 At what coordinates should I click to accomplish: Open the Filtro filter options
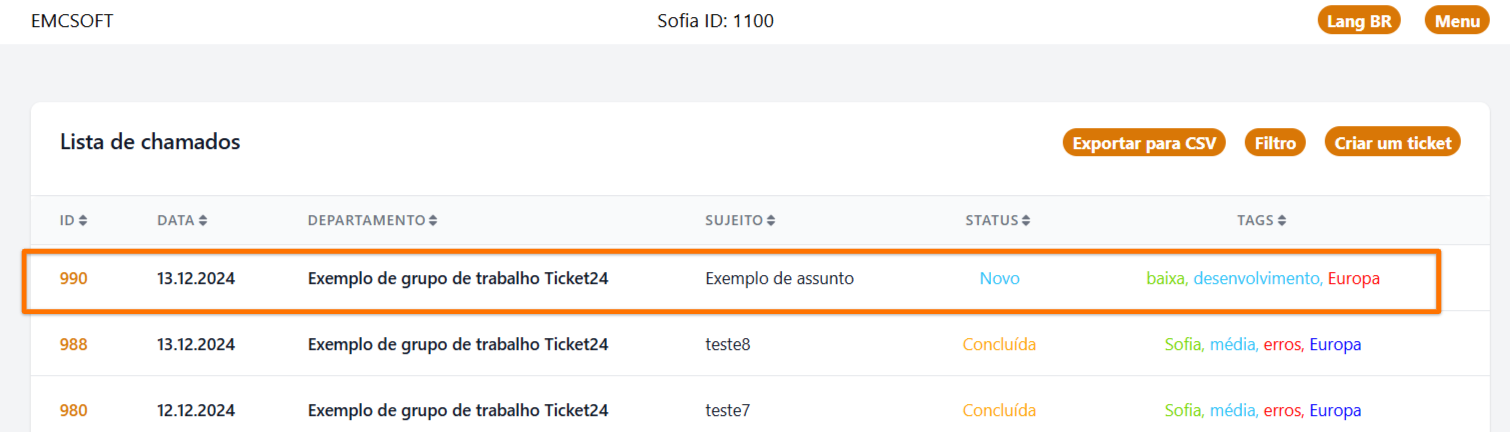point(1275,143)
